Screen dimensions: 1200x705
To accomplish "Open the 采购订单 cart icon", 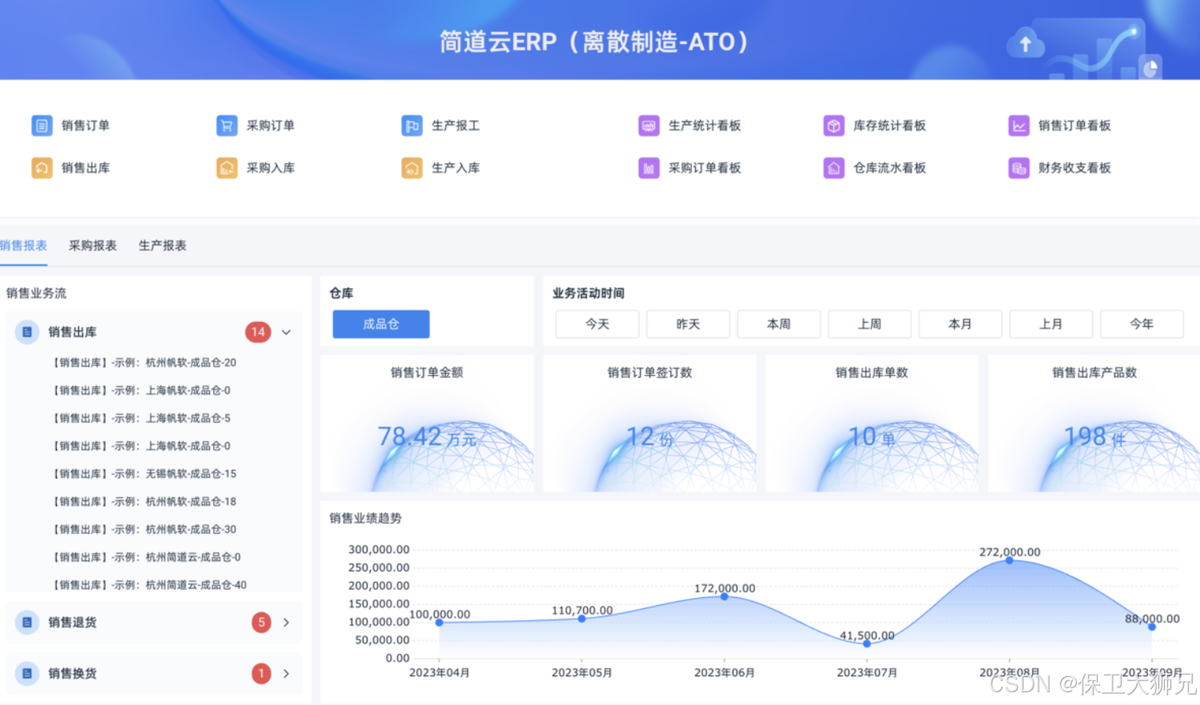I will (x=227, y=126).
